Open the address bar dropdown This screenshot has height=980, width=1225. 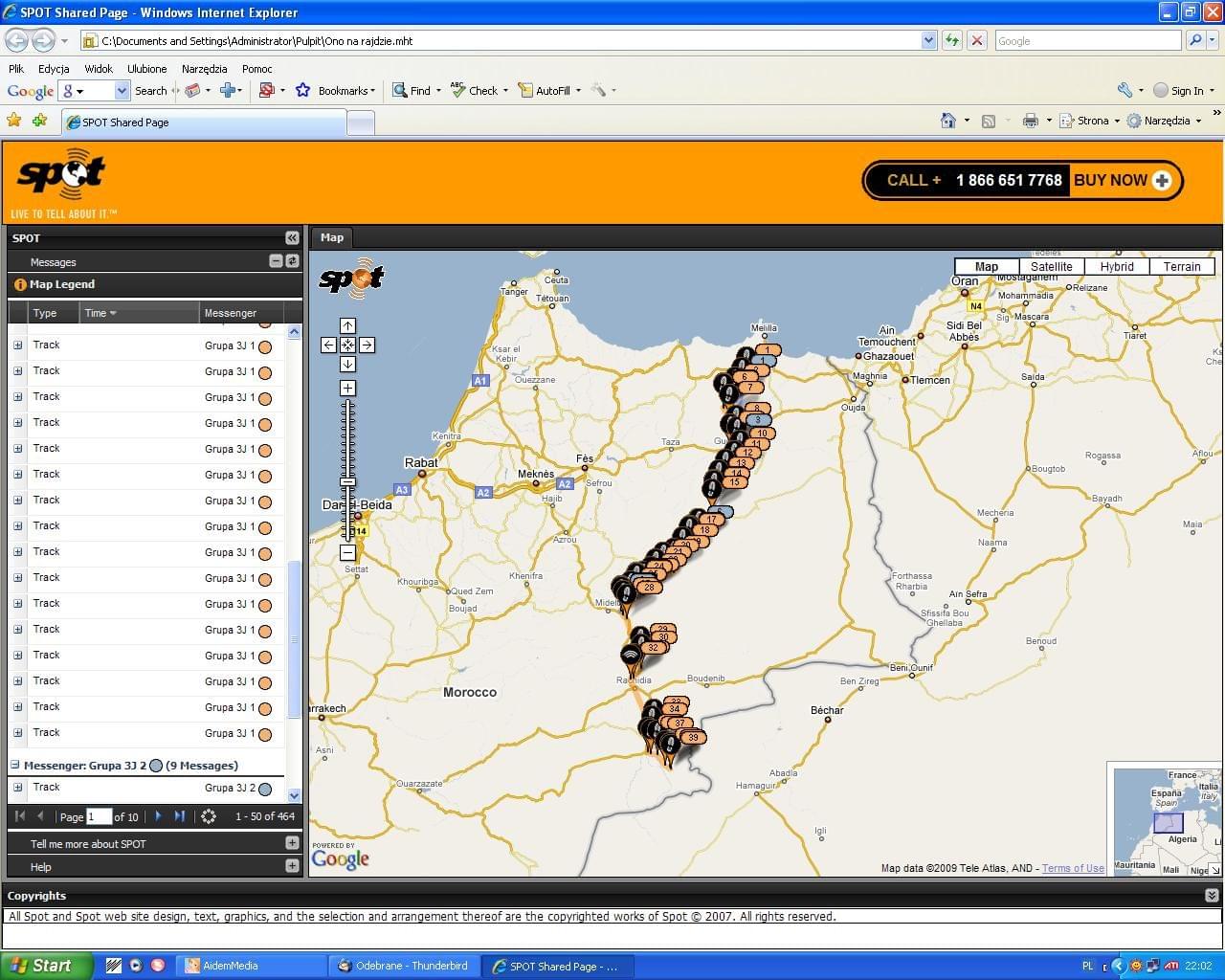928,40
